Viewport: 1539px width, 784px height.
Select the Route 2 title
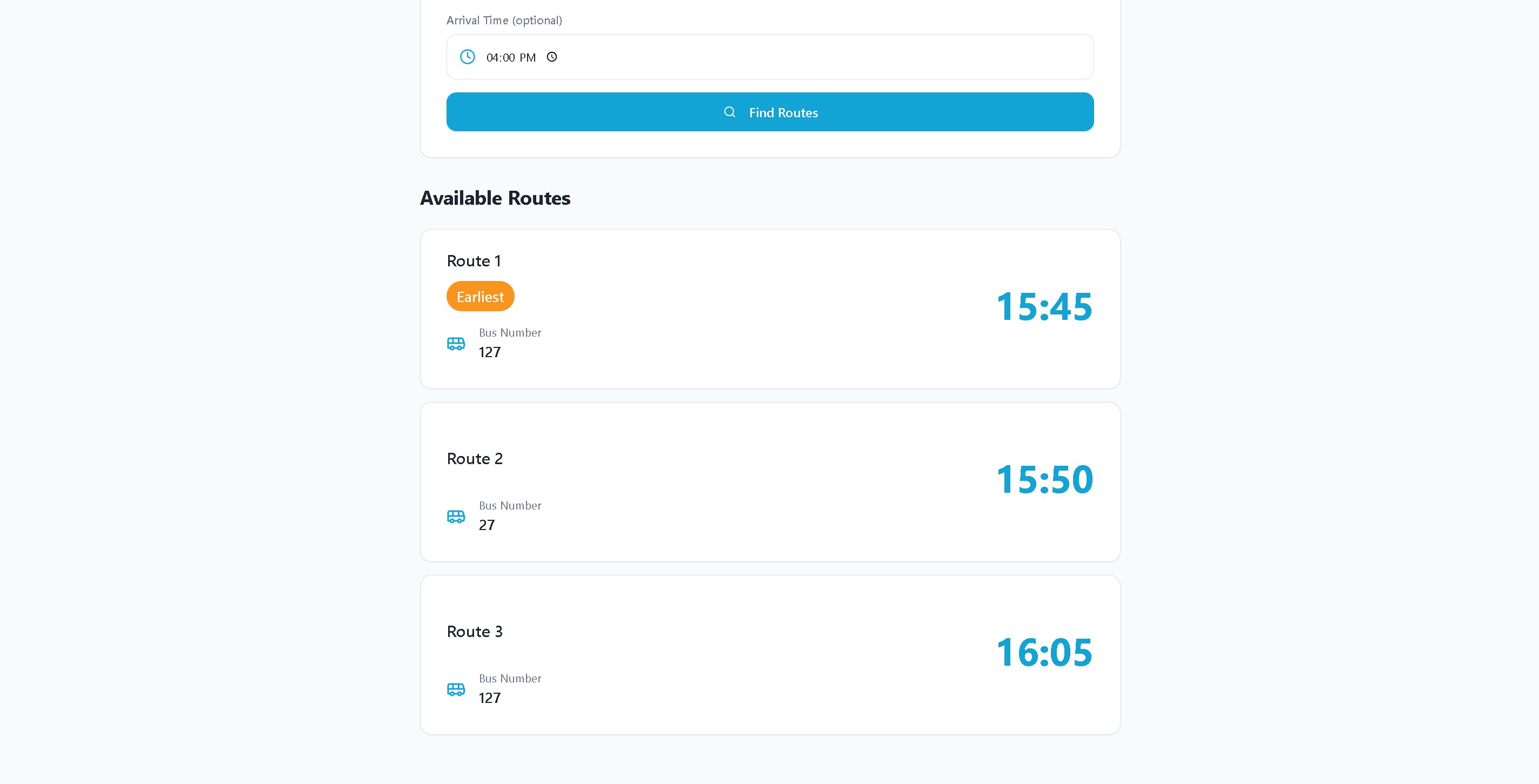point(475,459)
